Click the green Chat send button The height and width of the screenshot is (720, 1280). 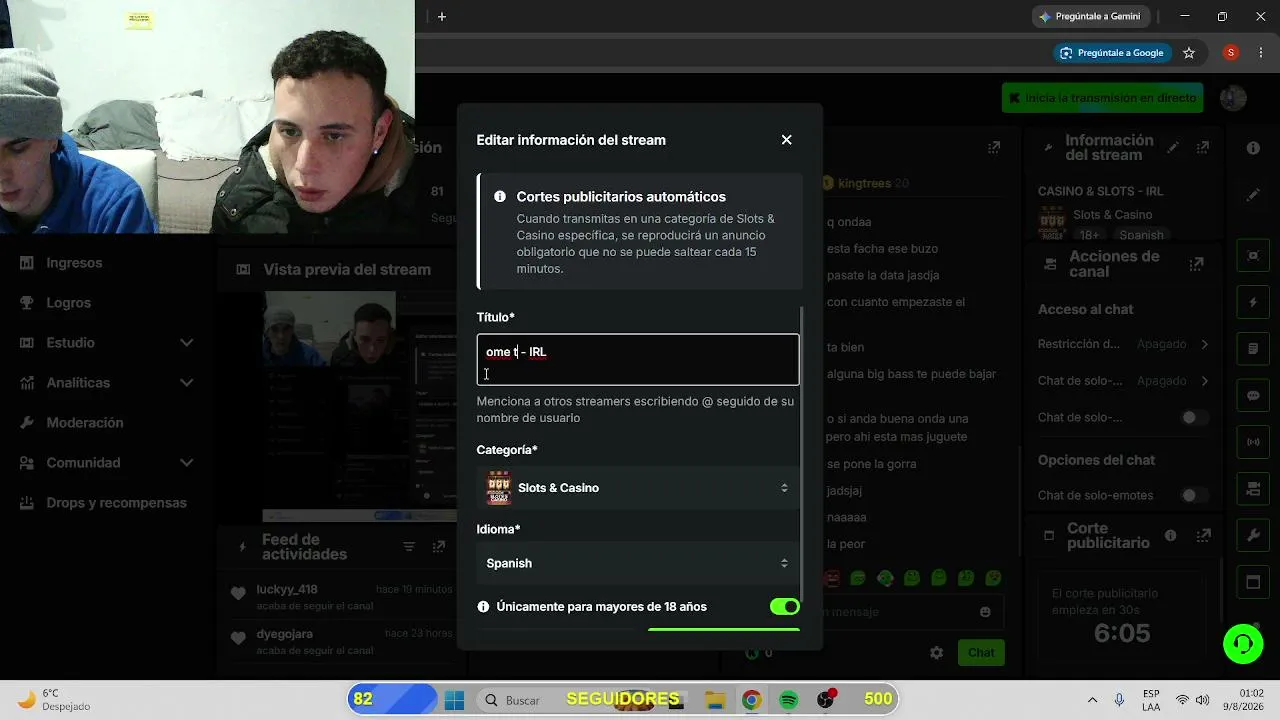coord(981,653)
